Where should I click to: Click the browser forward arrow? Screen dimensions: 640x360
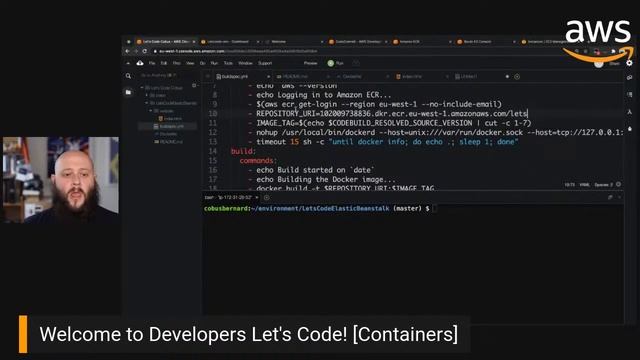[x=136, y=51]
